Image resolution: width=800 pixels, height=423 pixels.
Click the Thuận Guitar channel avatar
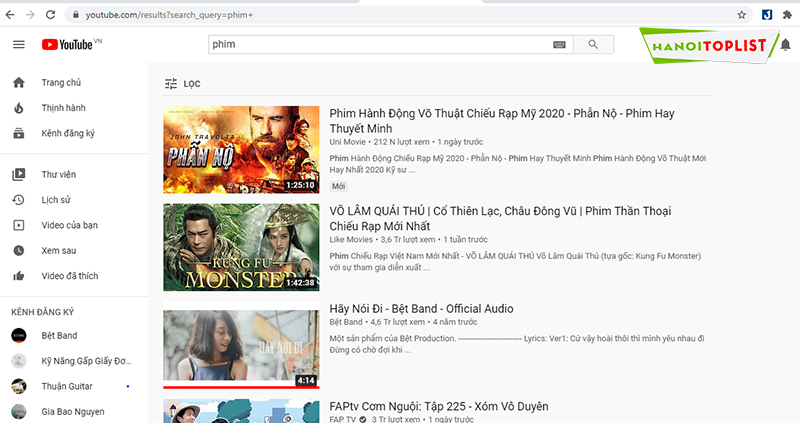pos(19,386)
